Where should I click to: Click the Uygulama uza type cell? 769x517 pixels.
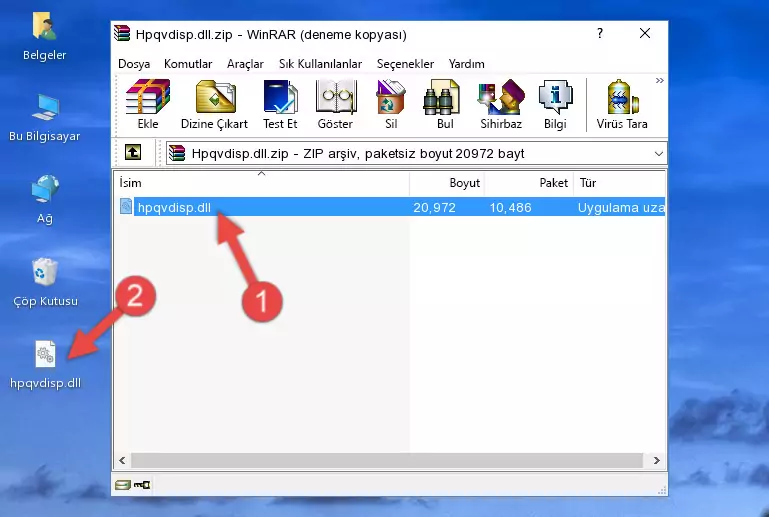coord(621,207)
